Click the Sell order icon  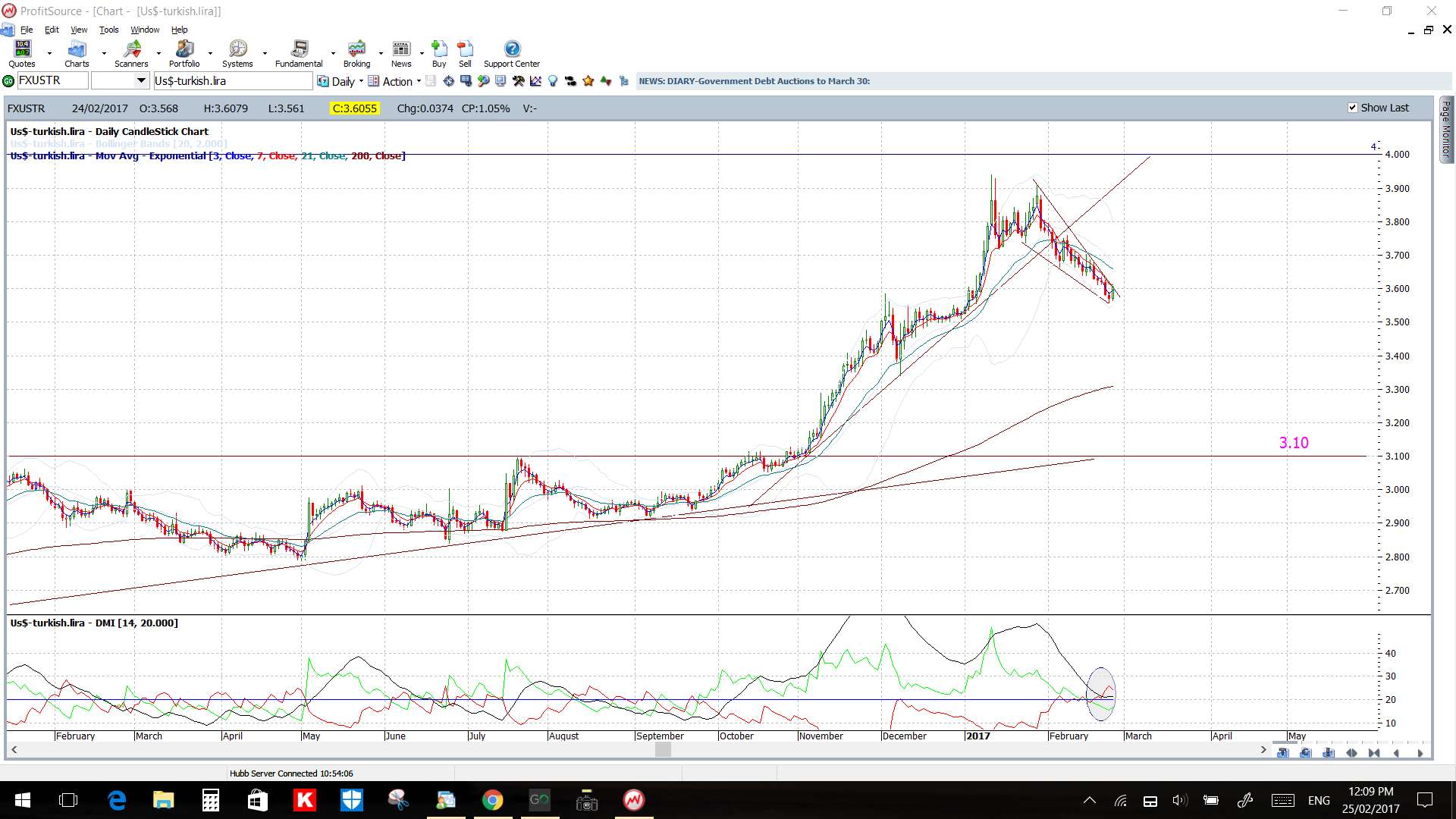[x=465, y=53]
